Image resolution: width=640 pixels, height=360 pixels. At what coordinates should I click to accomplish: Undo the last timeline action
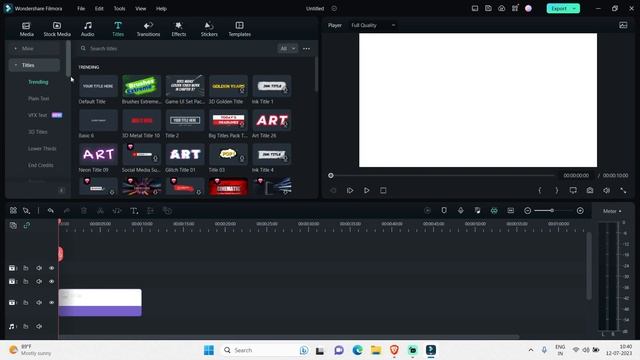pos(51,211)
